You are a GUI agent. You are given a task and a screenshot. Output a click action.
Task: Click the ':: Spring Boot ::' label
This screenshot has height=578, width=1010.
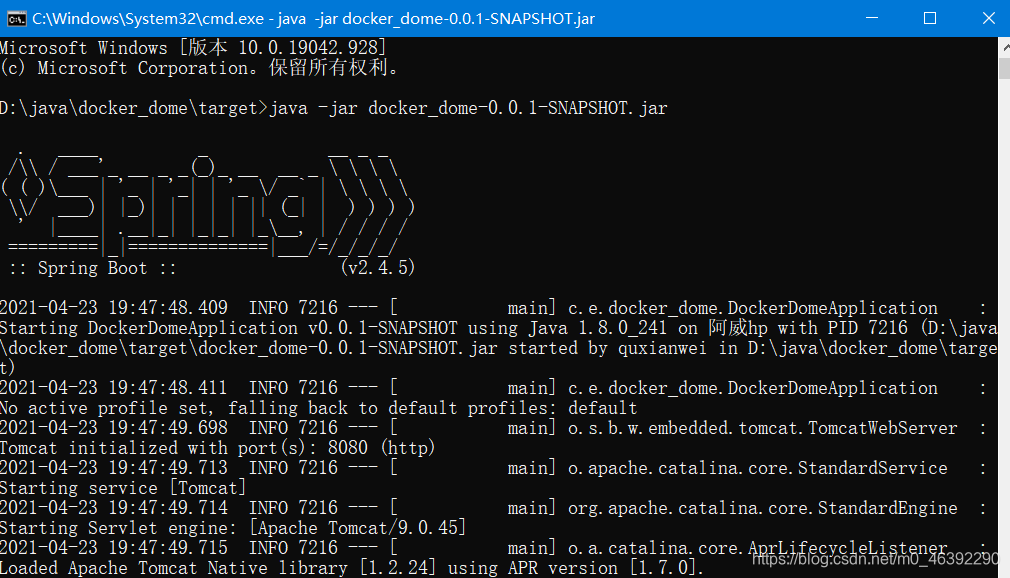click(92, 267)
